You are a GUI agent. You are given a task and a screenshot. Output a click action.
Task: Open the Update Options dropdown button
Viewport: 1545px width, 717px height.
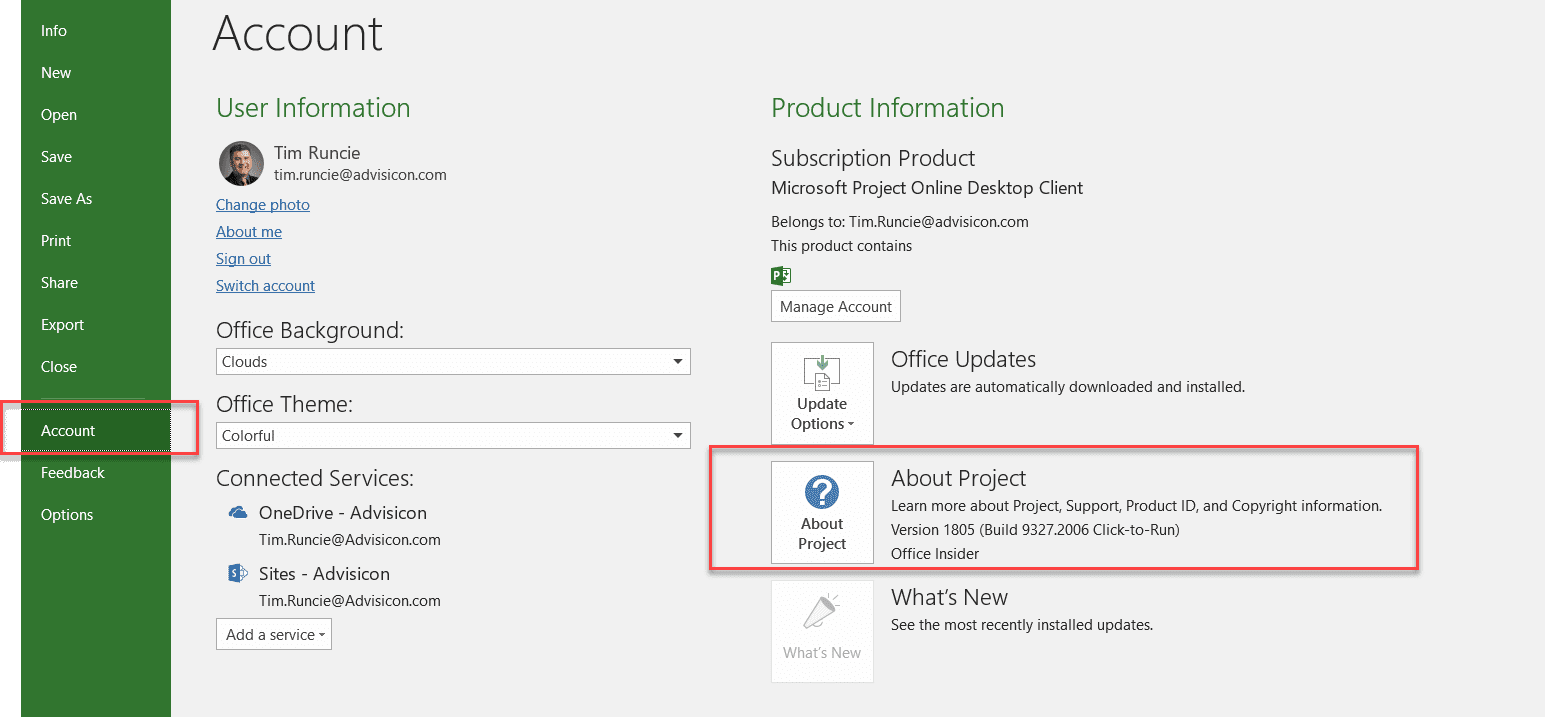822,393
